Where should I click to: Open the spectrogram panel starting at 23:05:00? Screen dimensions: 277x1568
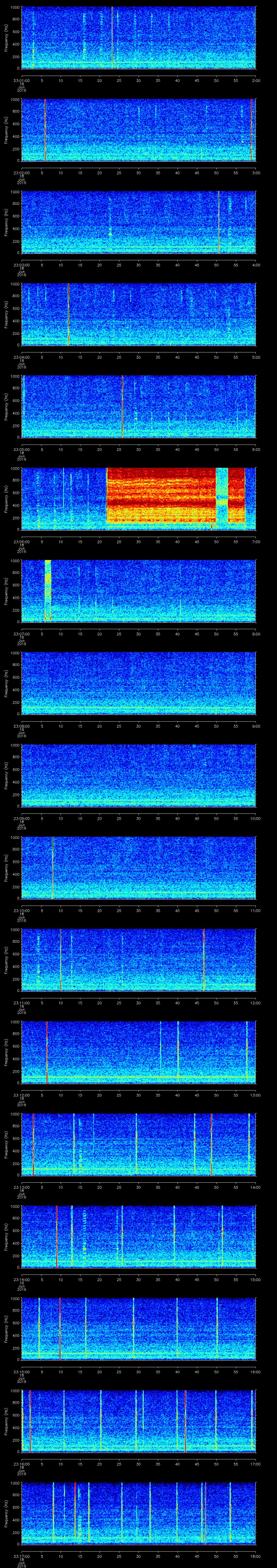[138, 407]
